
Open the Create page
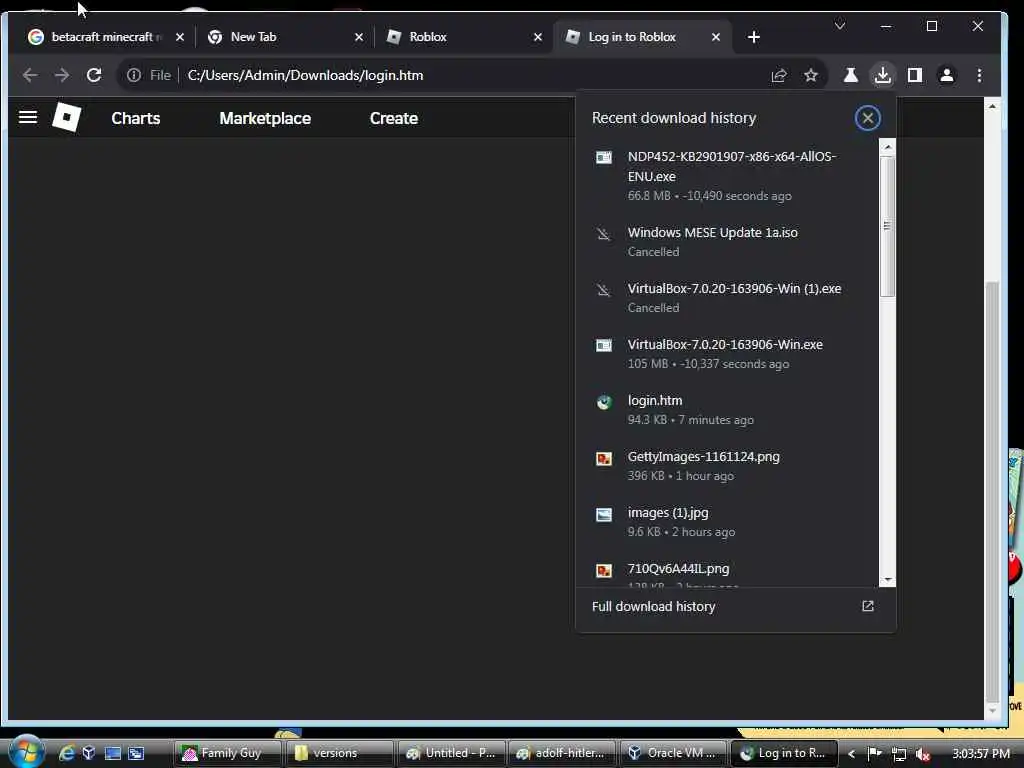tap(393, 118)
